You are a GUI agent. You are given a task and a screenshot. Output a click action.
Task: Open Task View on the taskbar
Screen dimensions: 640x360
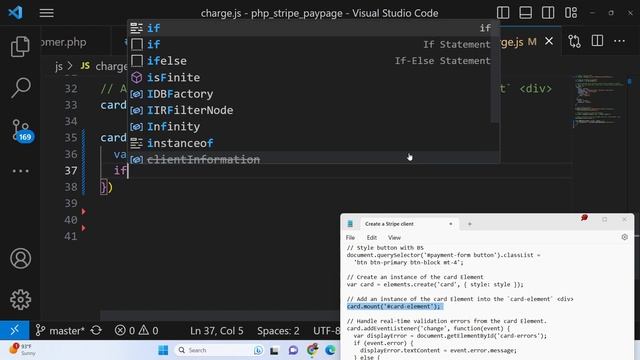pyautogui.click(x=274, y=350)
